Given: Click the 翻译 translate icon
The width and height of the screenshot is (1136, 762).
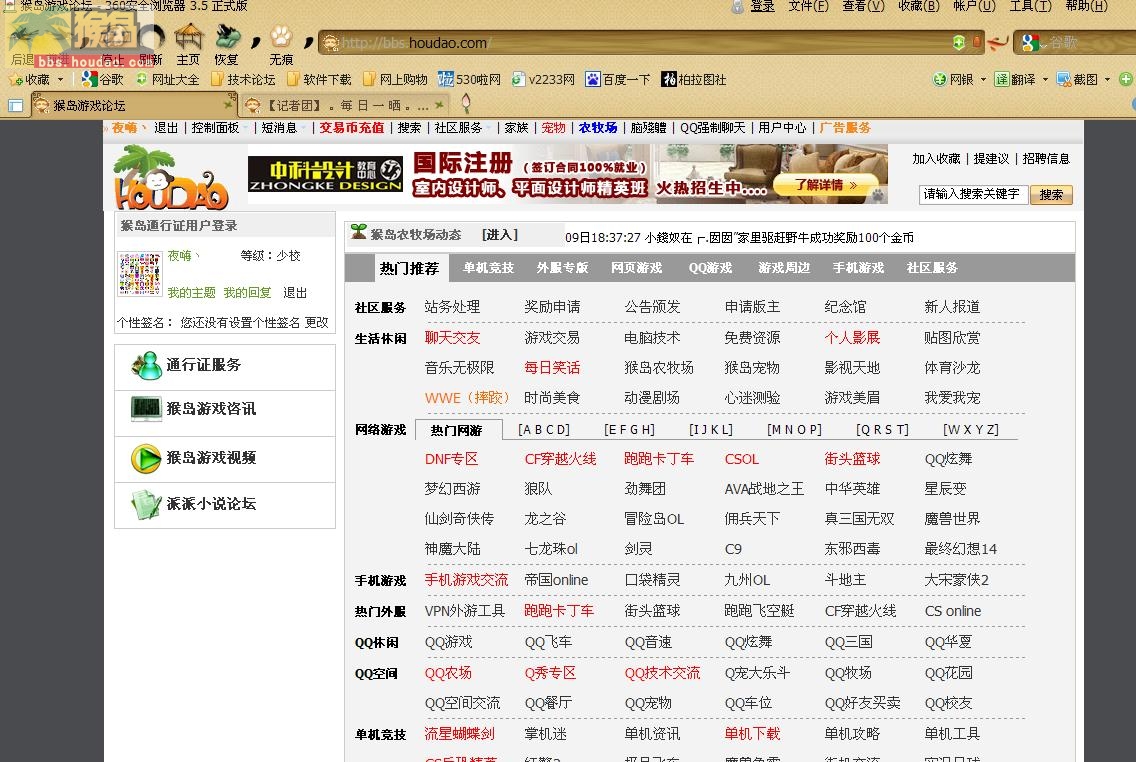Looking at the screenshot, I should [x=1001, y=79].
